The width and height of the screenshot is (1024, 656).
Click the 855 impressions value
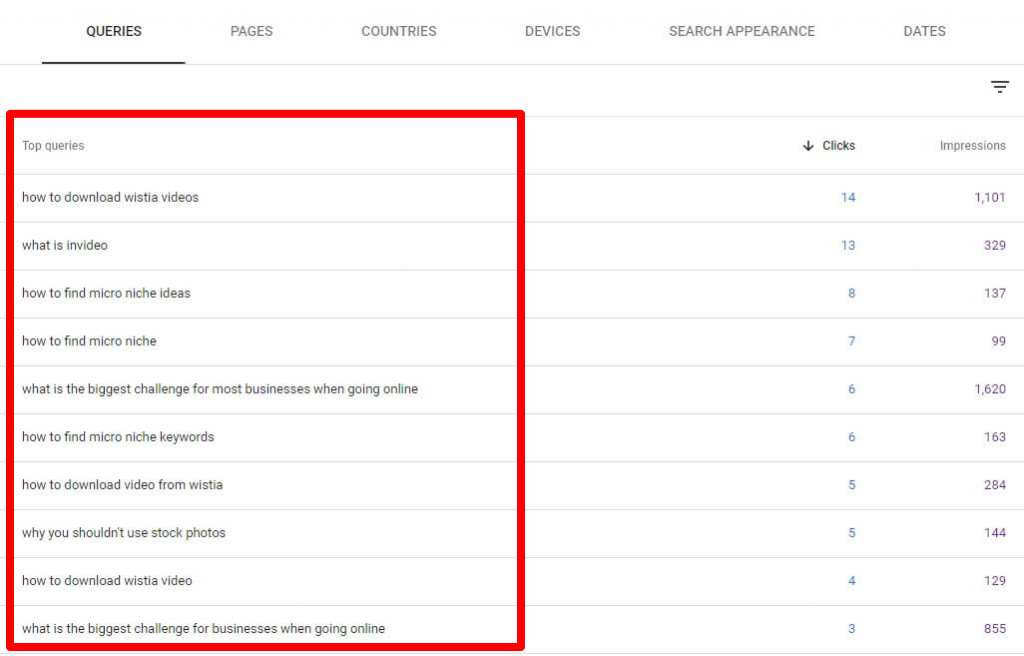click(x=995, y=629)
